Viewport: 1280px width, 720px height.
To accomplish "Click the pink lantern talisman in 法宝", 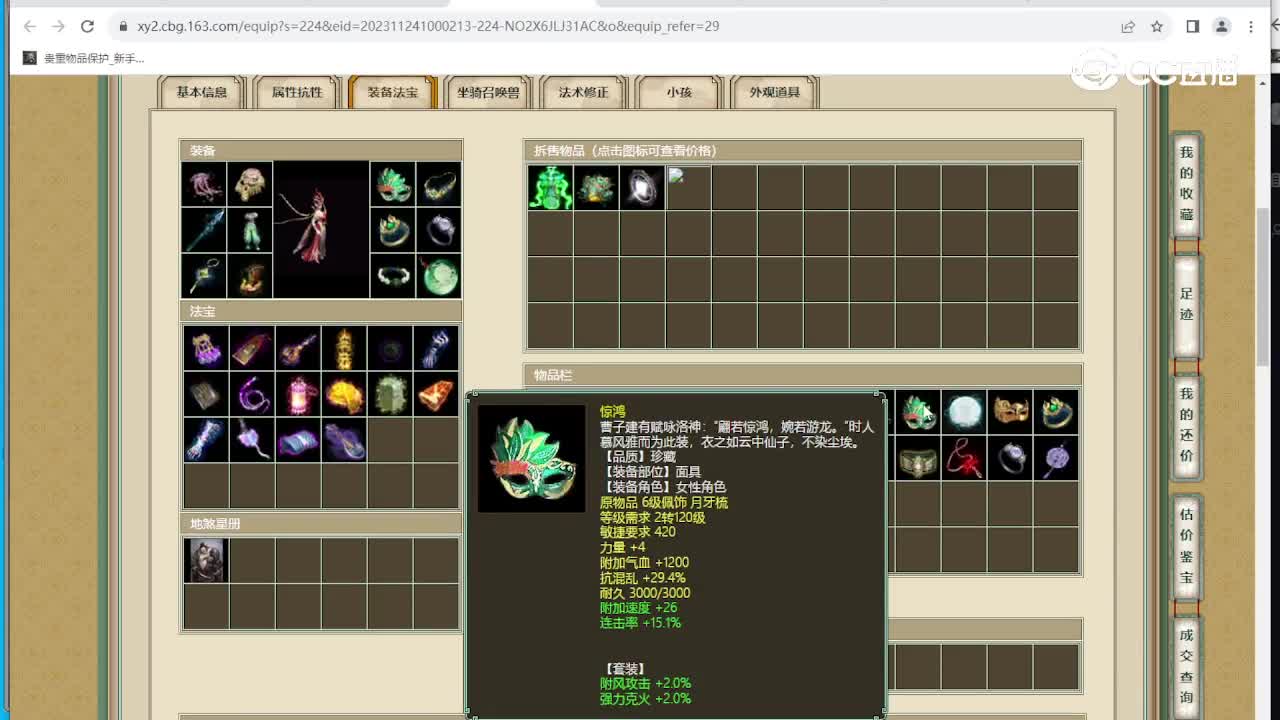I will [298, 394].
